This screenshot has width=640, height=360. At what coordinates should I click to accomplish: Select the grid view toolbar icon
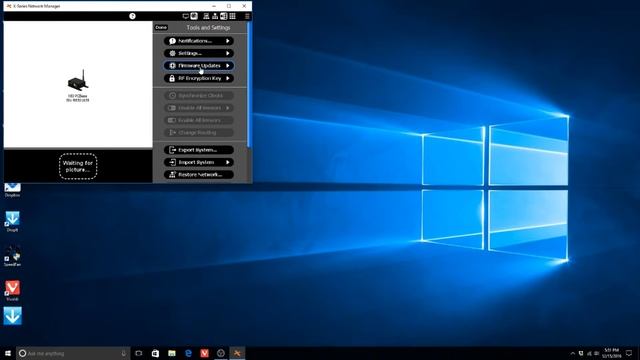tap(232, 16)
